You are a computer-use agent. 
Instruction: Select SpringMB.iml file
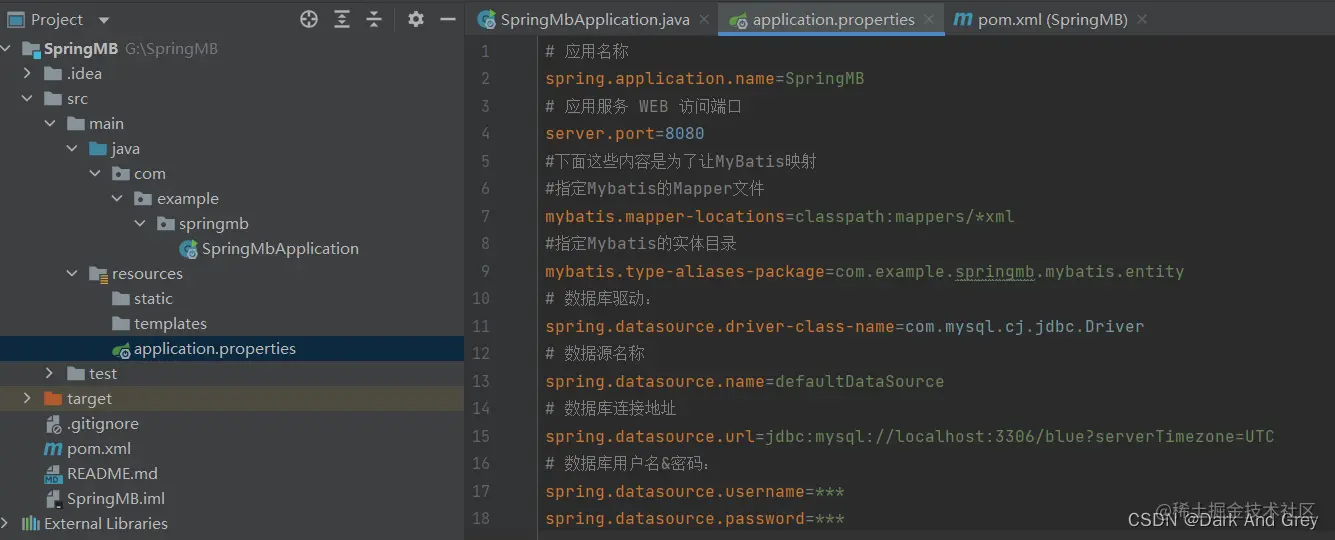tap(116, 499)
